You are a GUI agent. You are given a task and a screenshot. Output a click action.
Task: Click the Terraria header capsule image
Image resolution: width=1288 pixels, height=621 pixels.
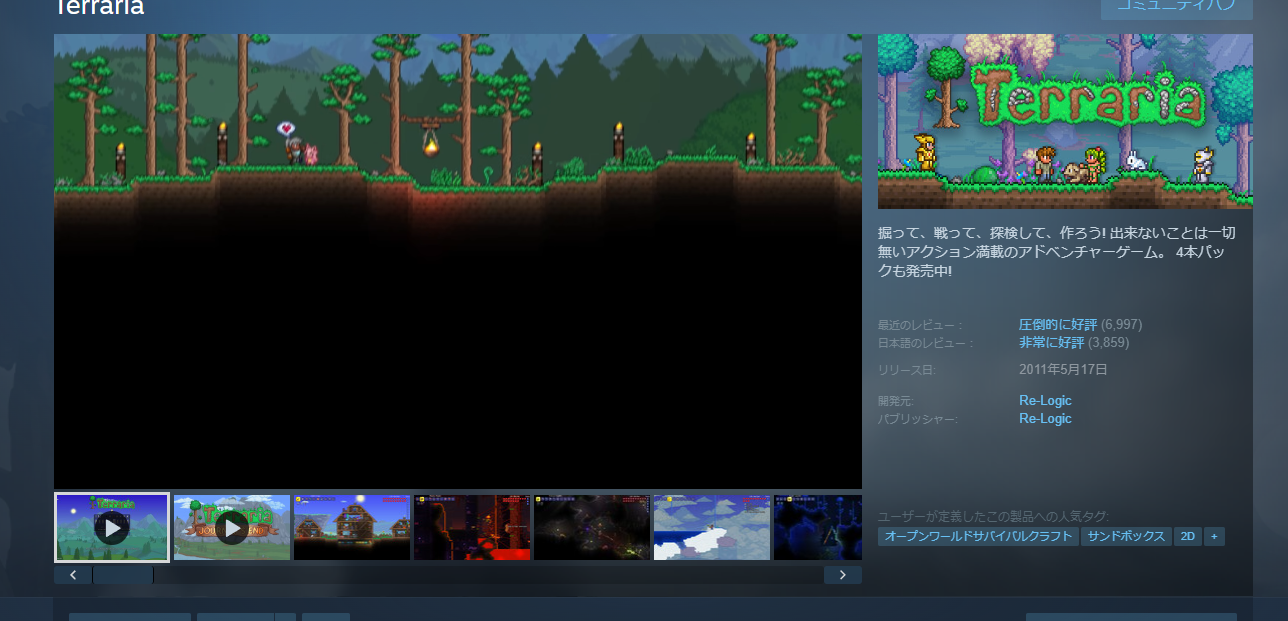(x=1065, y=121)
